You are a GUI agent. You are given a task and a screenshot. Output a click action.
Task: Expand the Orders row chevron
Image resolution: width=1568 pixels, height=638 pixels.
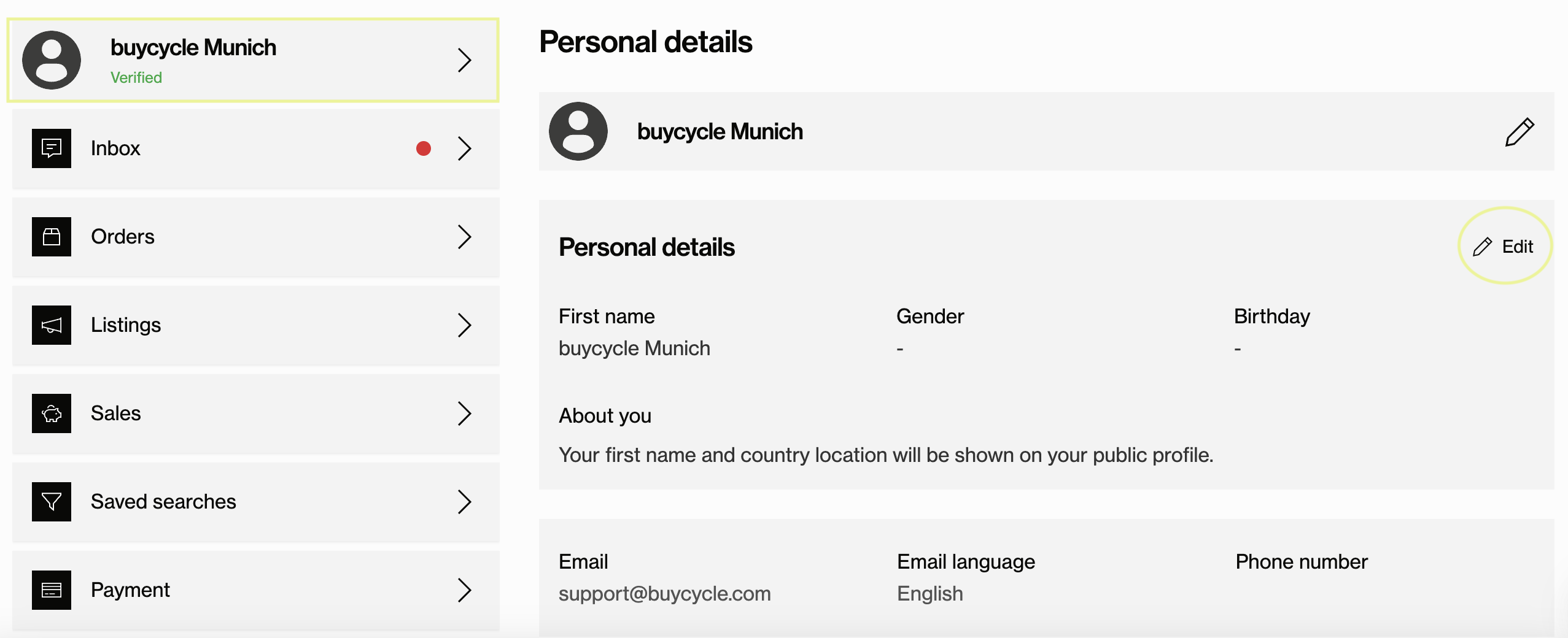coord(465,237)
